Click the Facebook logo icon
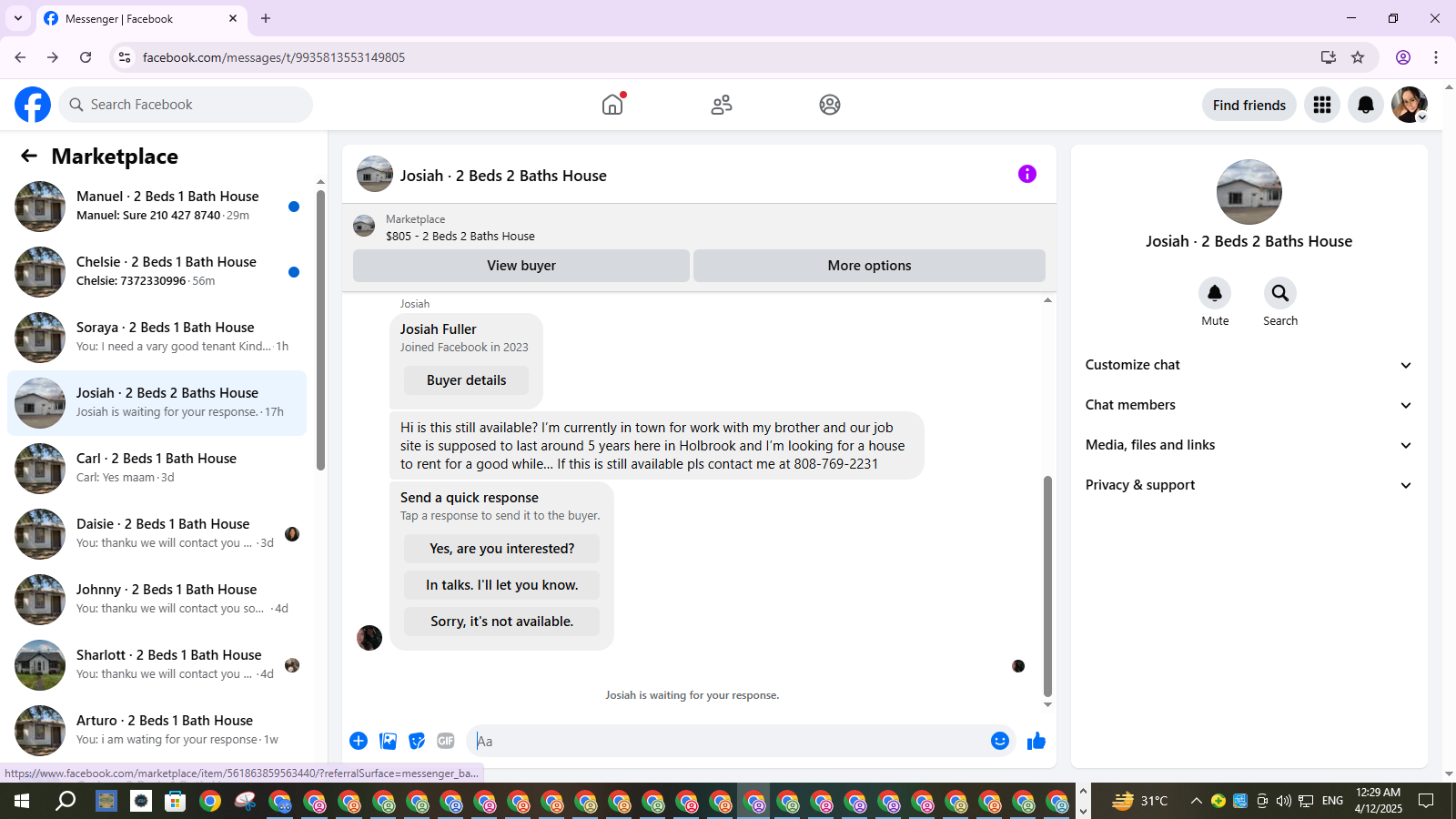 point(33,105)
